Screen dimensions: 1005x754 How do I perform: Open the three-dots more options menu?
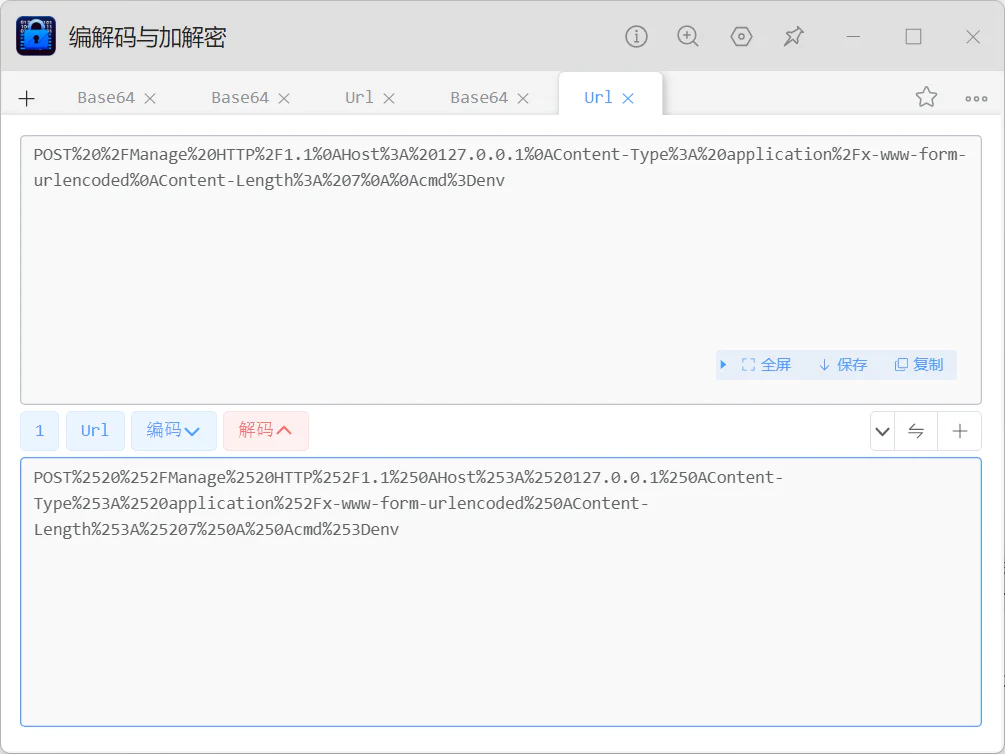pyautogui.click(x=976, y=99)
